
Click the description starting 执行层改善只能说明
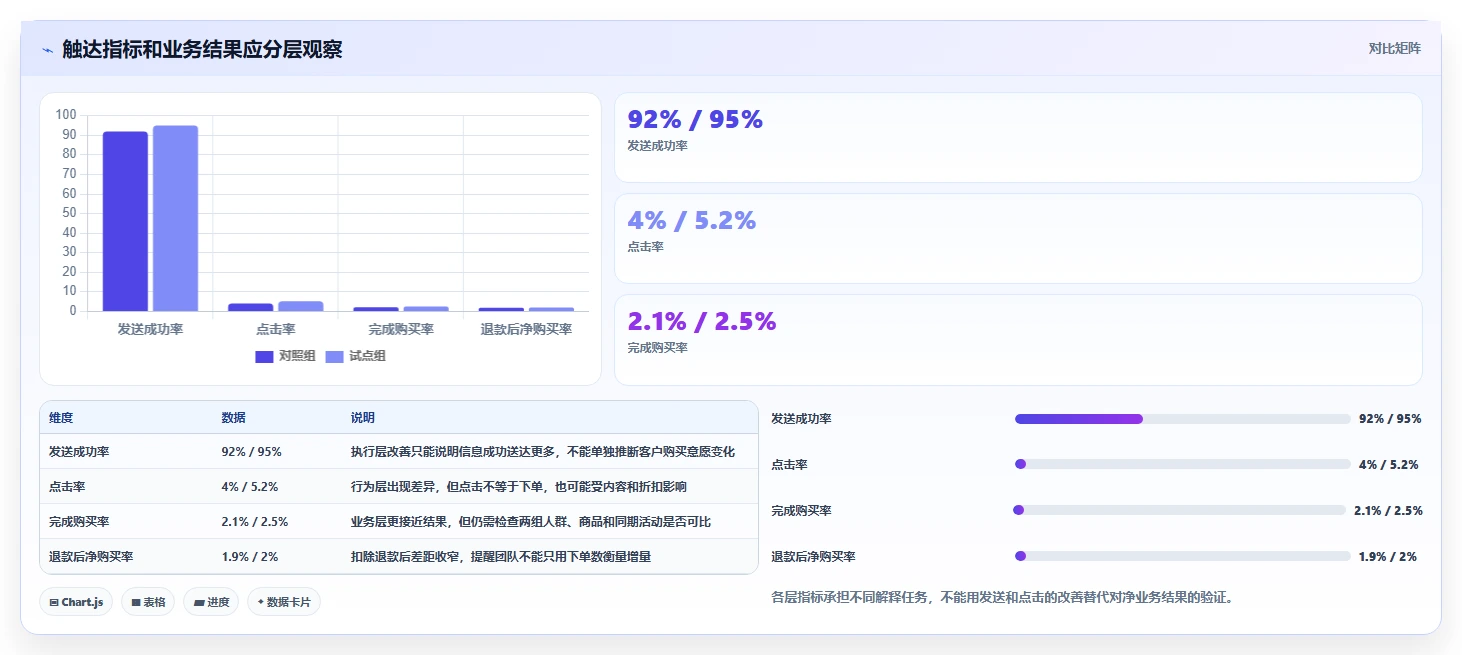tap(543, 452)
